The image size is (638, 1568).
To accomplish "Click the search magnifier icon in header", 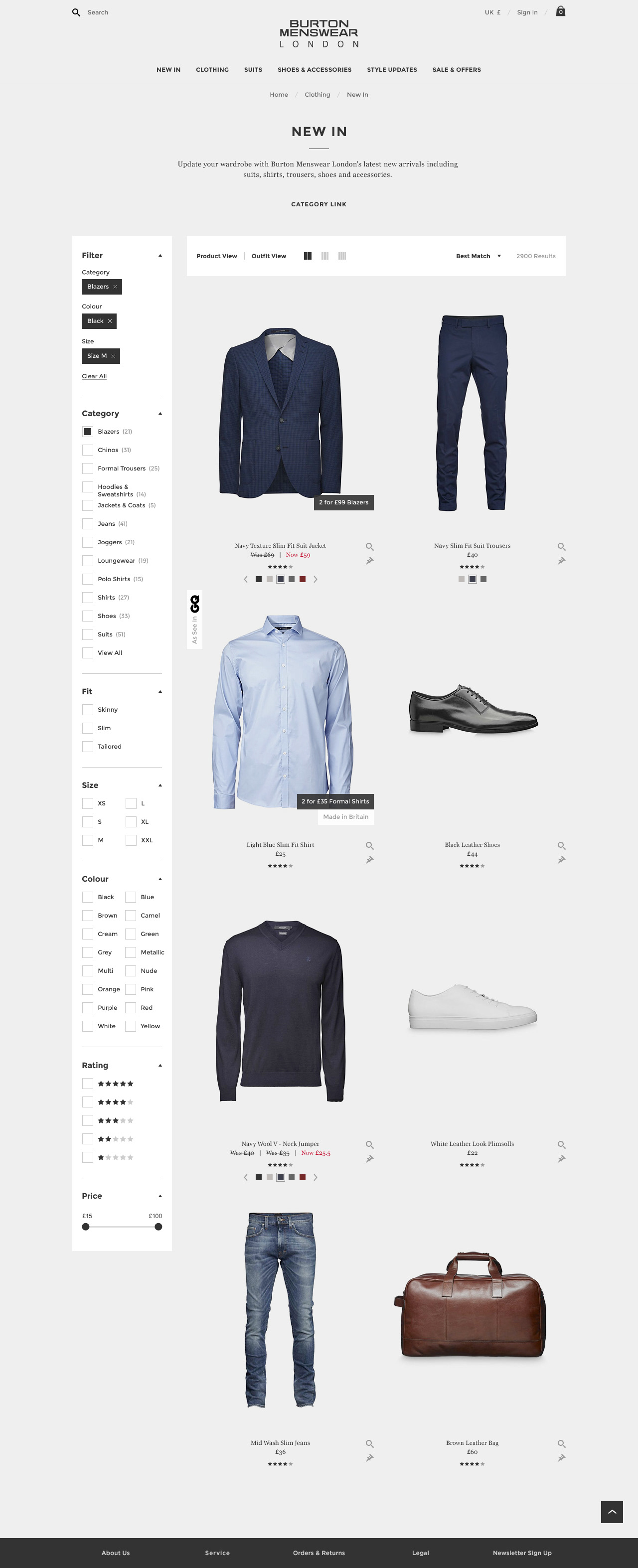I will pyautogui.click(x=76, y=12).
